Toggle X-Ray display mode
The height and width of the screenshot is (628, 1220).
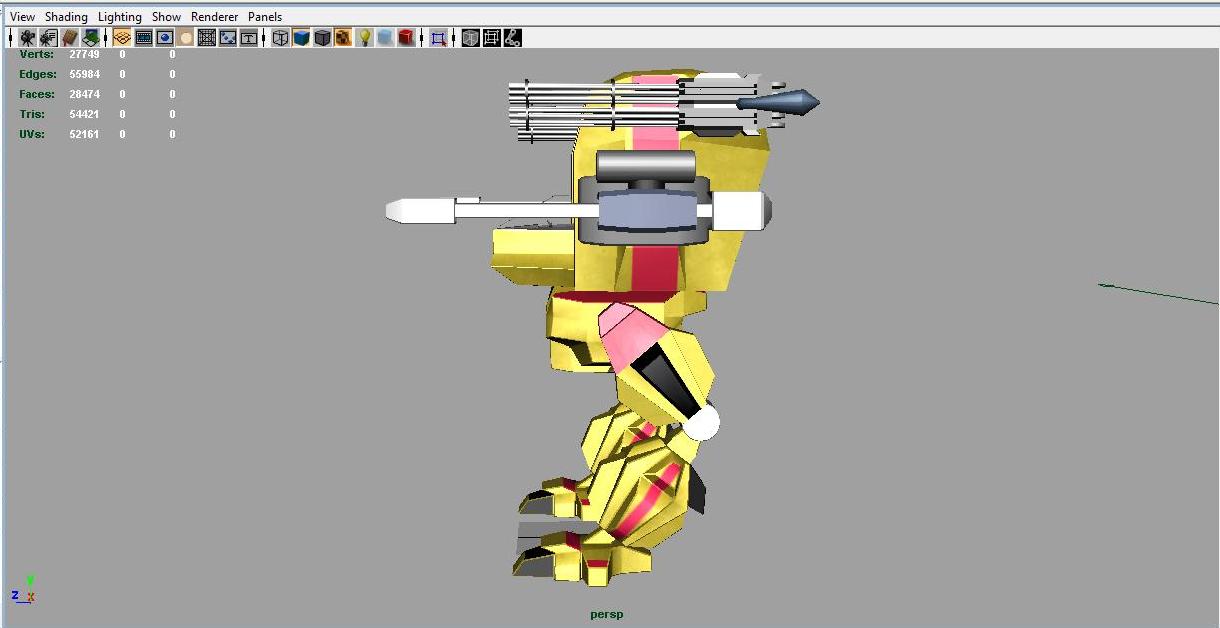point(470,38)
